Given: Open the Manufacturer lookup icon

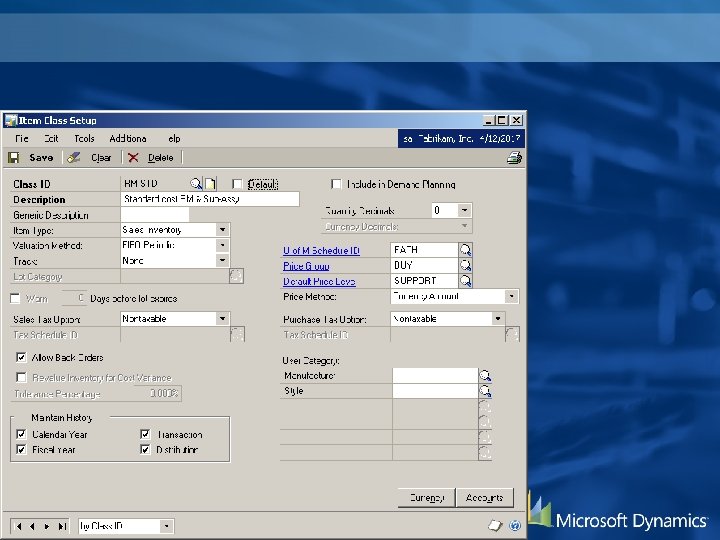Looking at the screenshot, I should [485, 376].
